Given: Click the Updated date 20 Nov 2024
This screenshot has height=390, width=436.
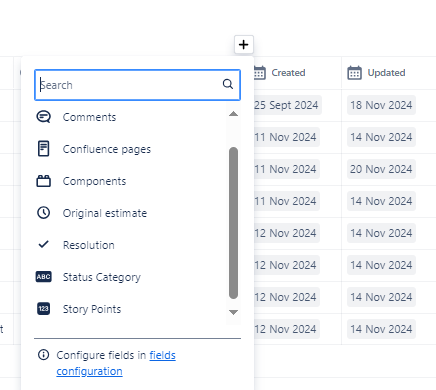Looking at the screenshot, I should [381, 169].
